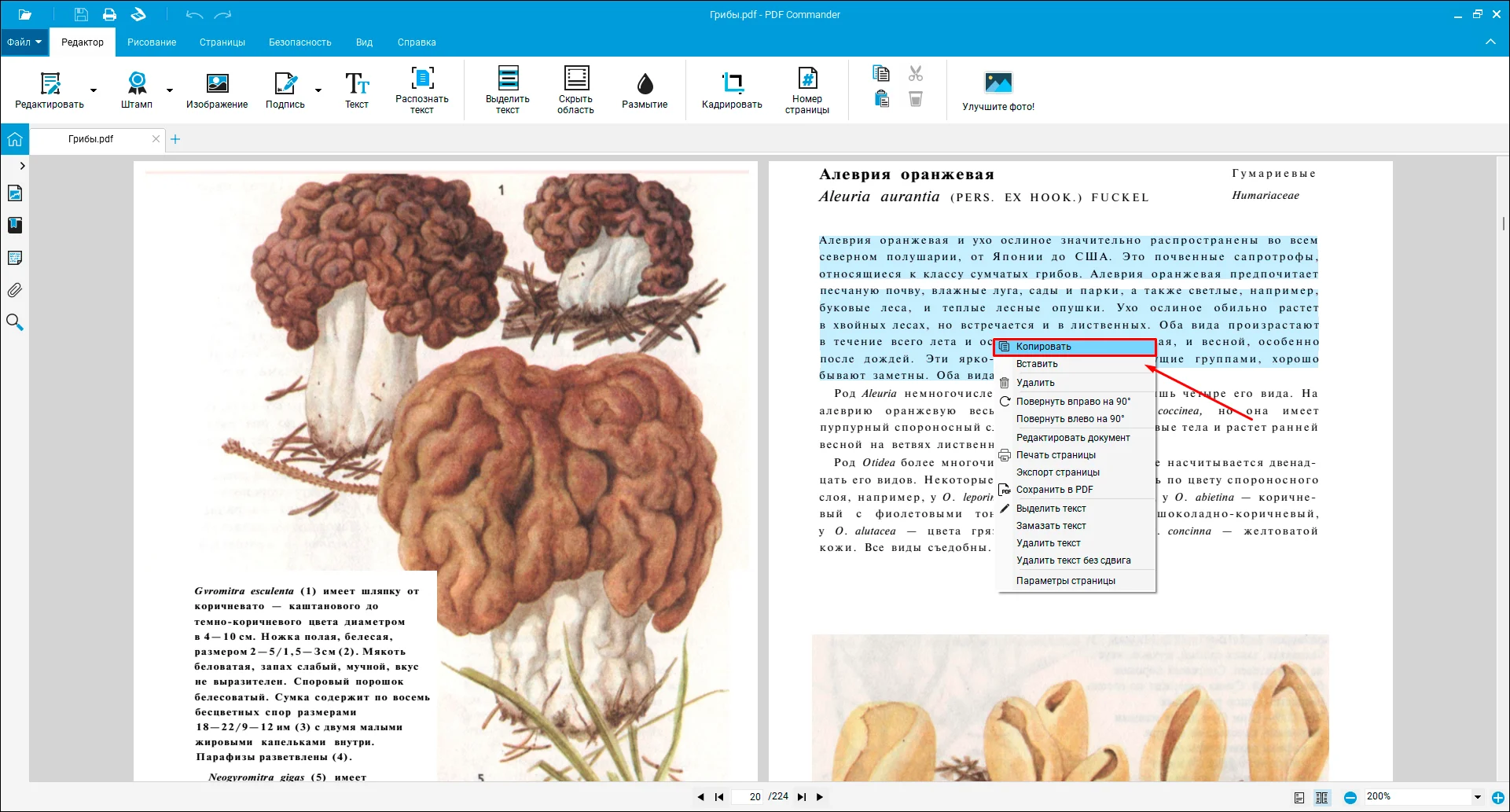Add a signature with Подпись

(285, 90)
